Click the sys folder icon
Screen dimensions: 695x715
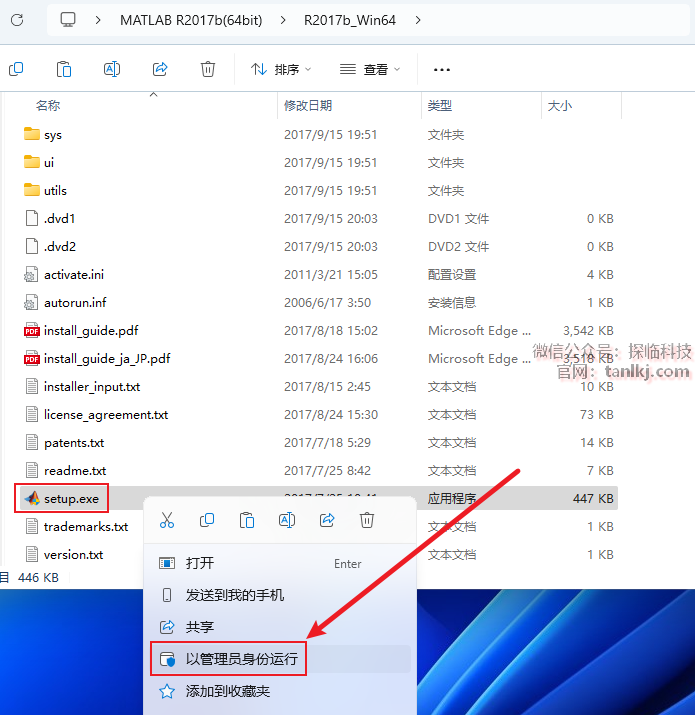(31, 134)
